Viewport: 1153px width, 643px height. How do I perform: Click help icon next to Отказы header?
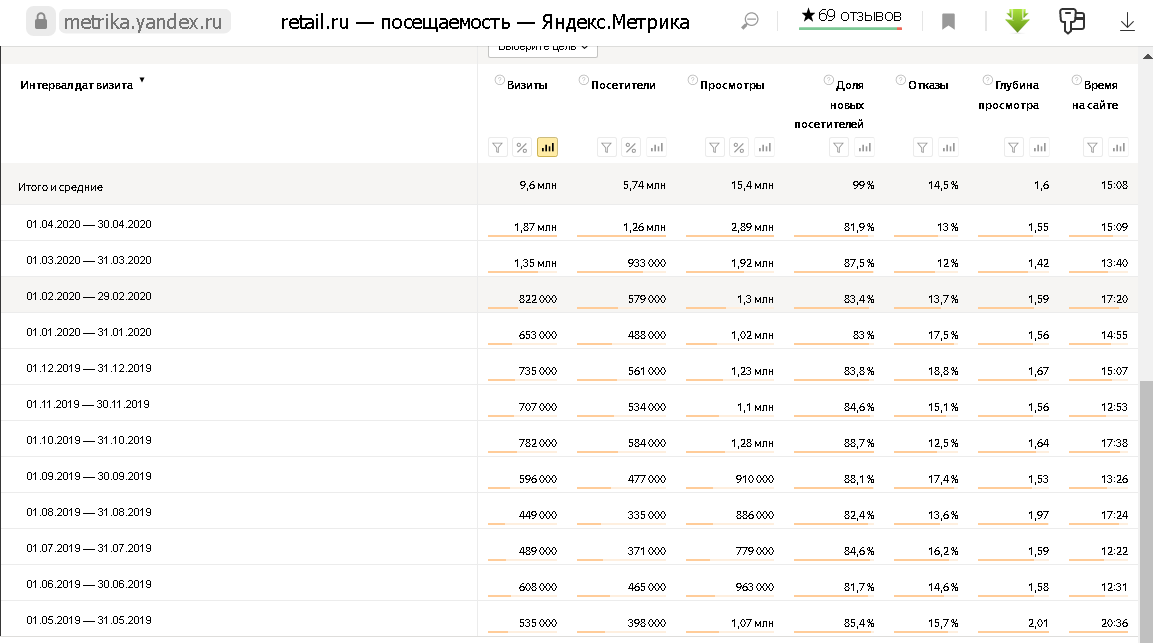(x=901, y=80)
